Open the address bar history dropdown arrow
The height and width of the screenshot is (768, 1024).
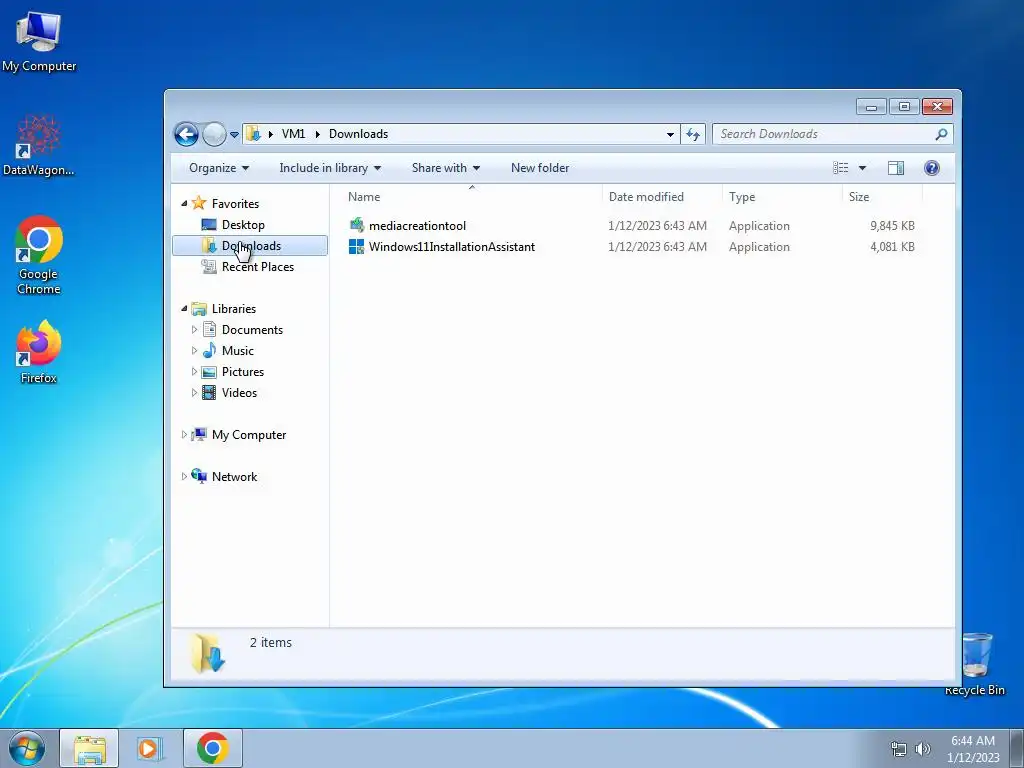pyautogui.click(x=670, y=135)
